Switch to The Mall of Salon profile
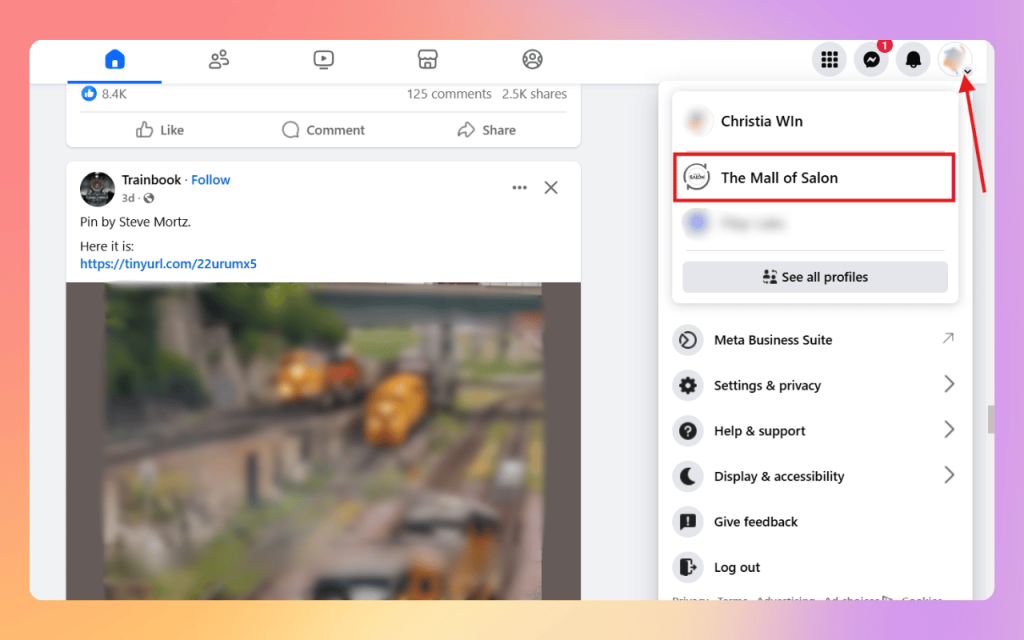 coord(814,178)
